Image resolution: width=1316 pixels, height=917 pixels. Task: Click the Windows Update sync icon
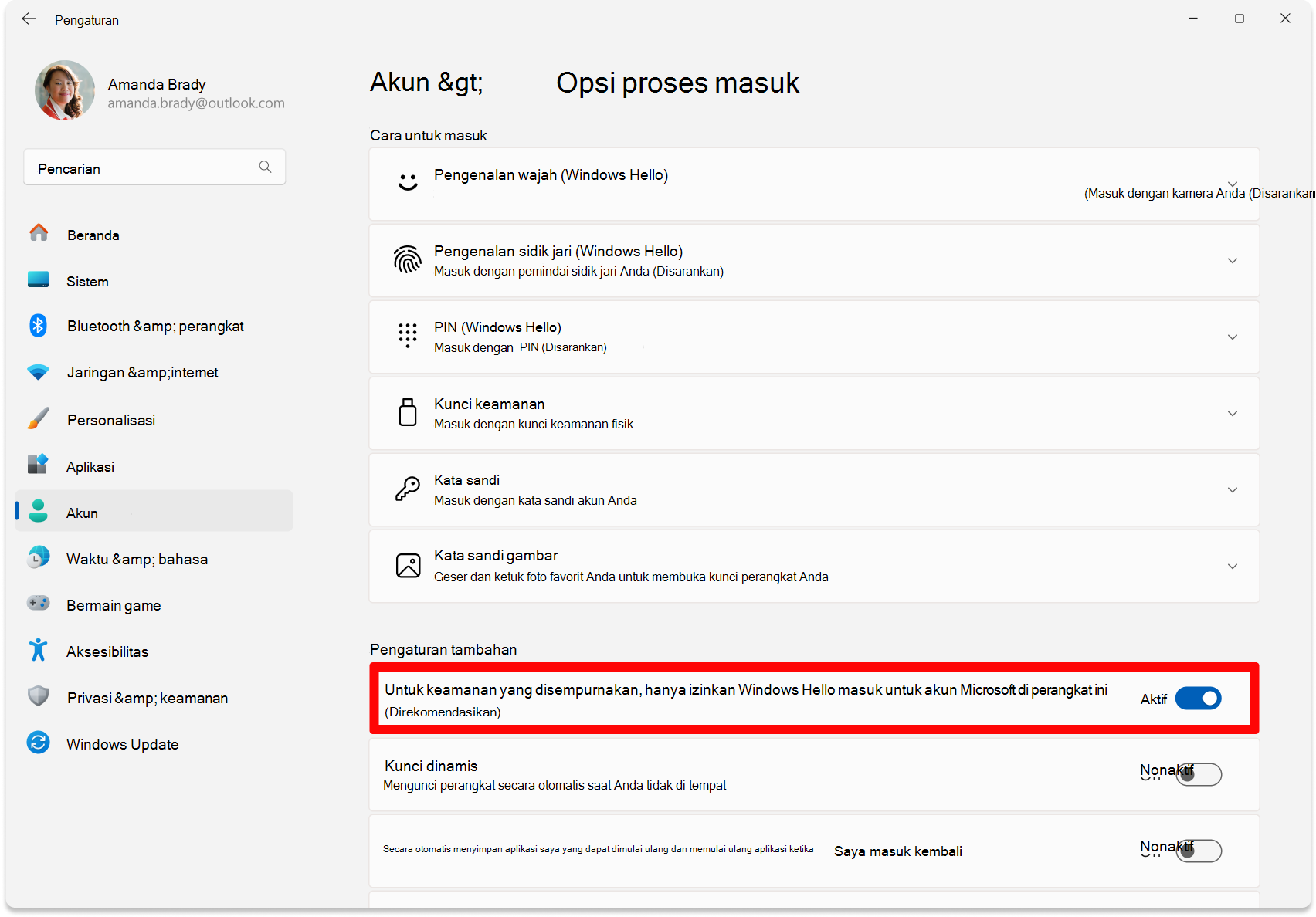pyautogui.click(x=39, y=743)
